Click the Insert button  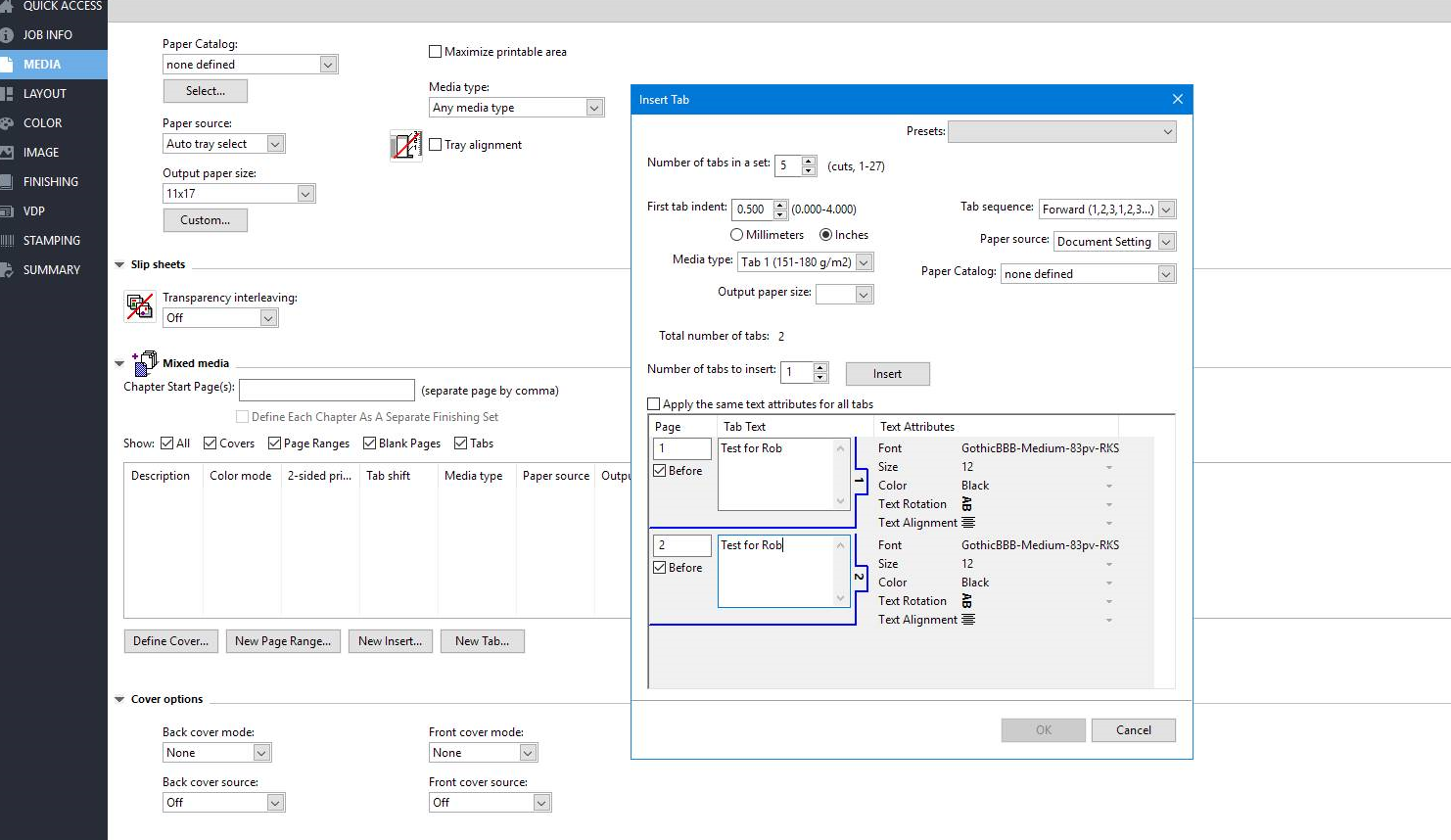pyautogui.click(x=887, y=373)
